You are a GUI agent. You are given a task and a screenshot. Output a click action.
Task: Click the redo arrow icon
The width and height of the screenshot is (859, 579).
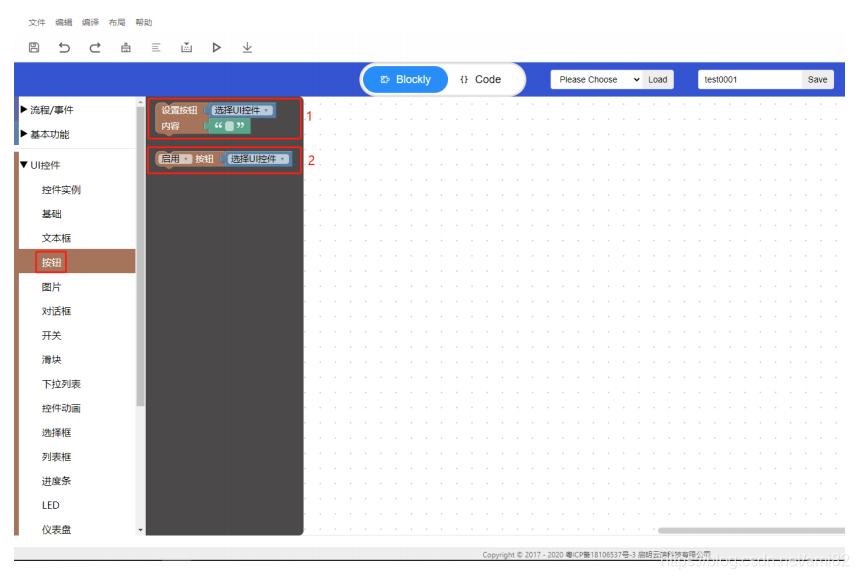(95, 48)
